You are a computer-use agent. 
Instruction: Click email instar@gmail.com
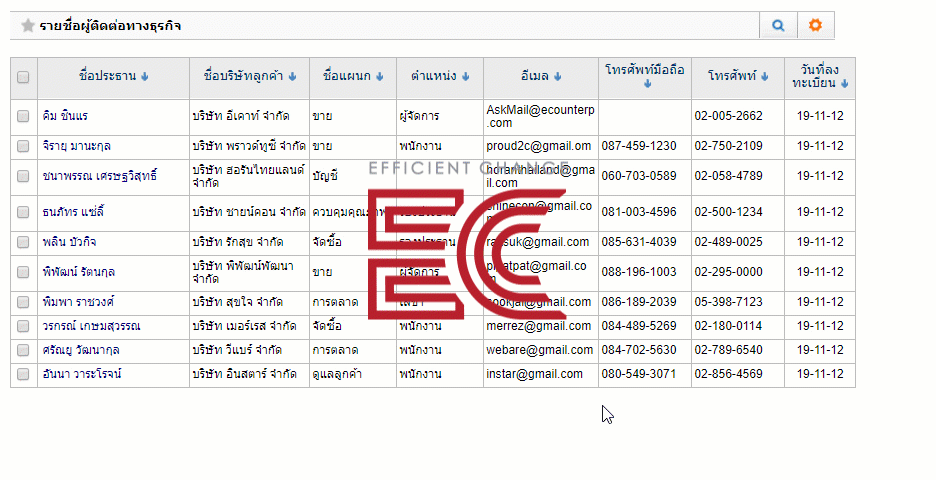534,374
